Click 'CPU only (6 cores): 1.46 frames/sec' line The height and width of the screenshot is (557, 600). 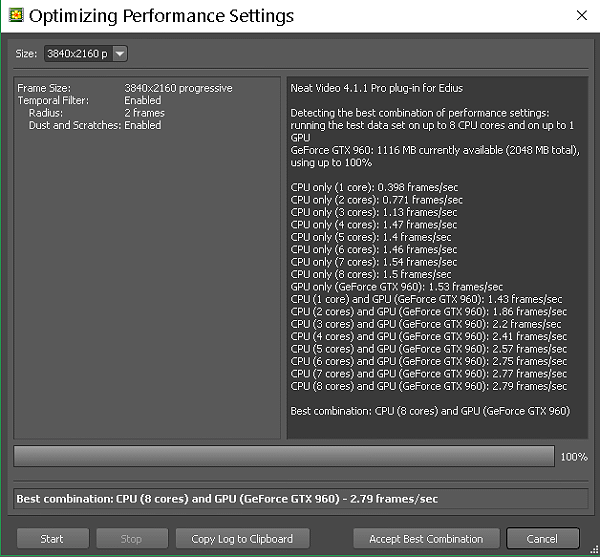pyautogui.click(x=374, y=249)
